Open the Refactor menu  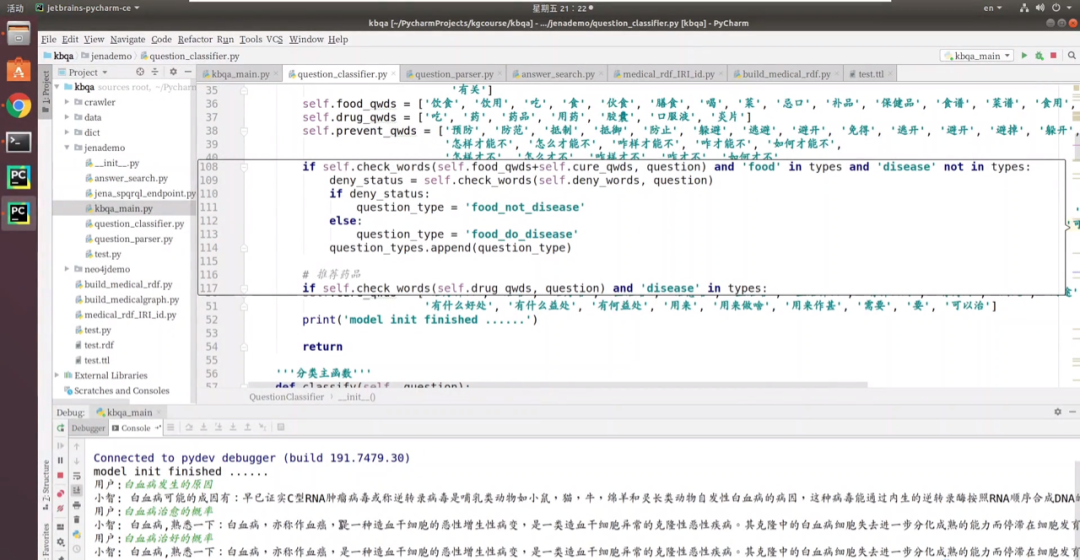[x=194, y=39]
